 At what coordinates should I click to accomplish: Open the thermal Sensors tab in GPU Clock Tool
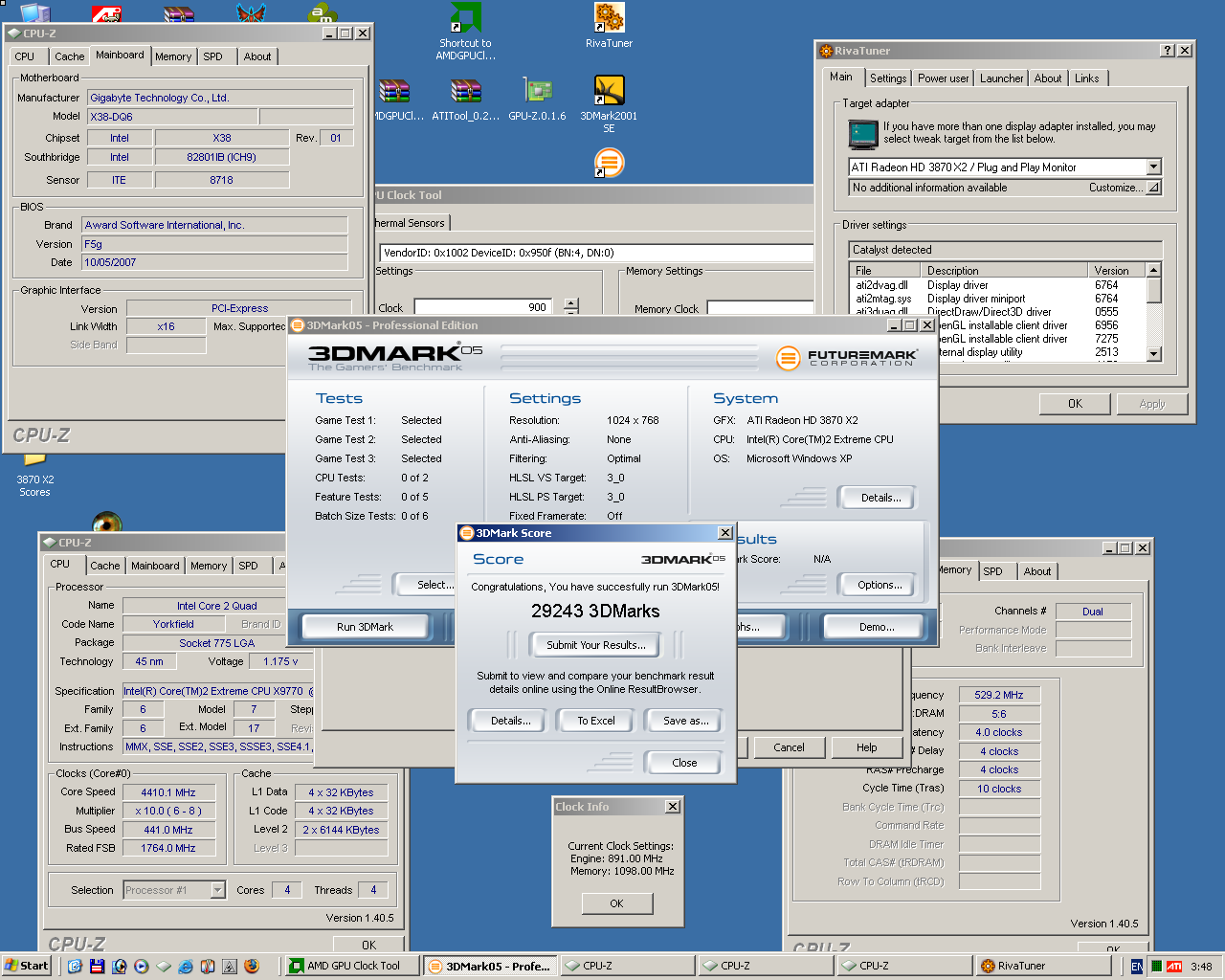coord(410,223)
